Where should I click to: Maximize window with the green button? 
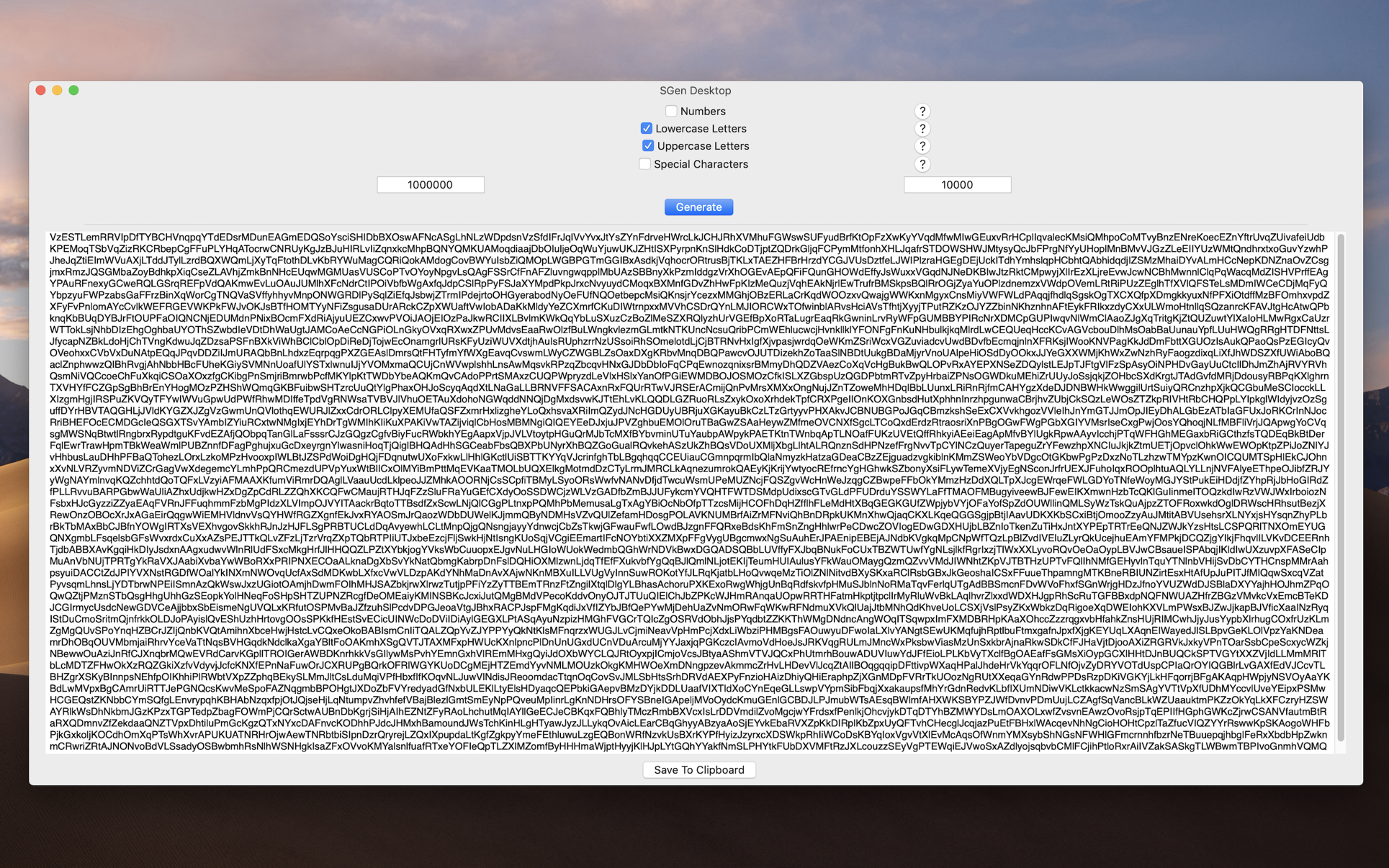(x=73, y=90)
